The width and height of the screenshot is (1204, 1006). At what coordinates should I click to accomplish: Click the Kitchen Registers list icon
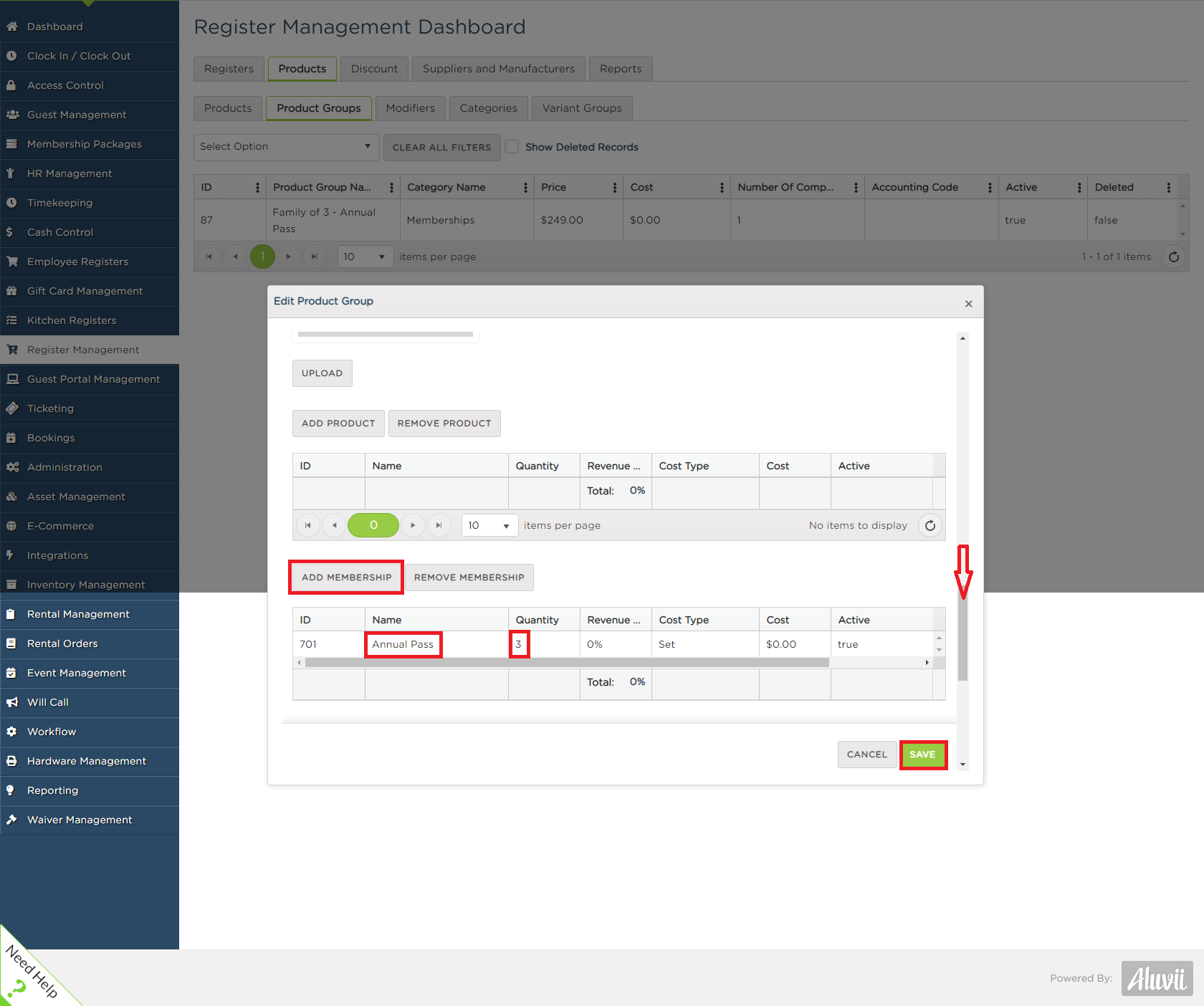(11, 320)
